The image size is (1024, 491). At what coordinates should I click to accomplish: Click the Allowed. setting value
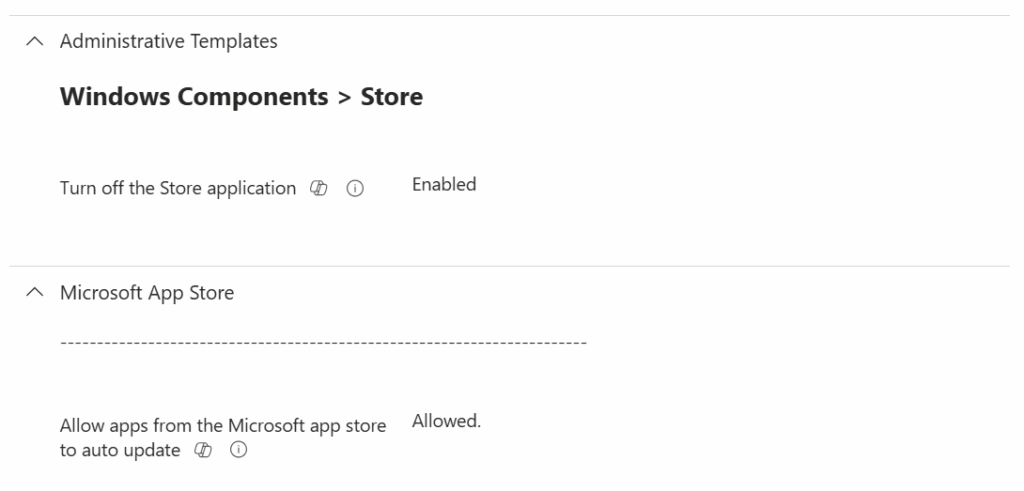[446, 422]
